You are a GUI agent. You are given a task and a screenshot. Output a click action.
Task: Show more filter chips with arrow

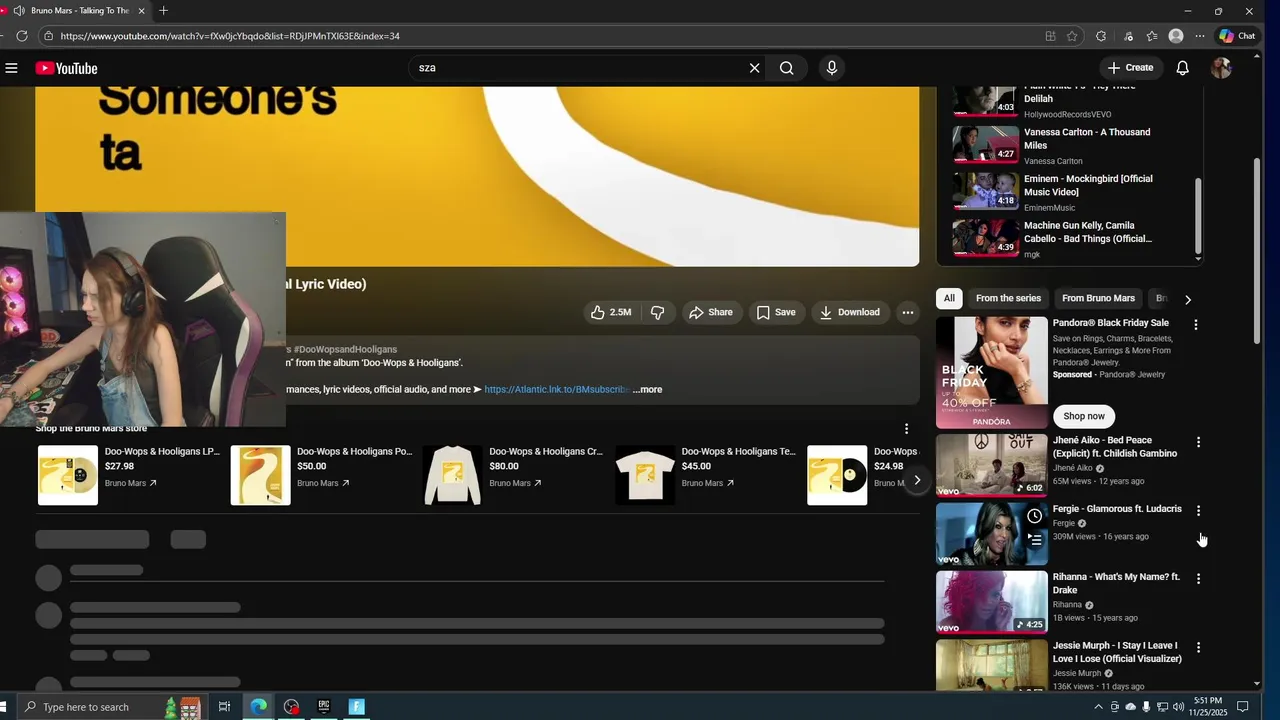coord(1187,299)
